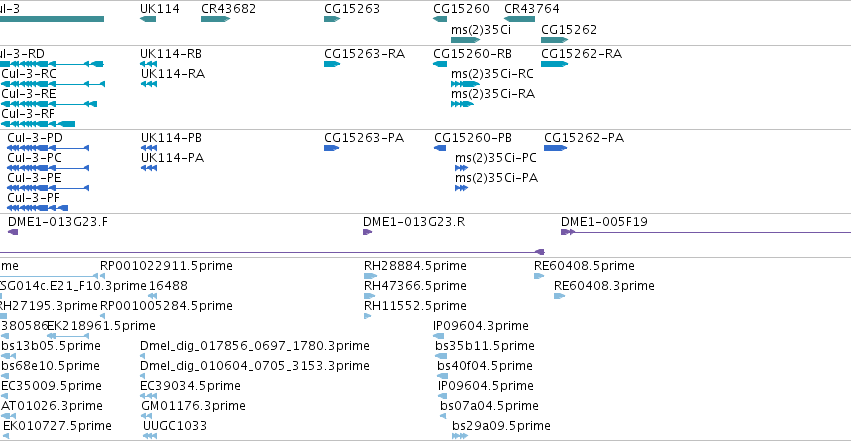Open the bs35b11.5prime EST
The image size is (851, 441).
(x=485, y=346)
